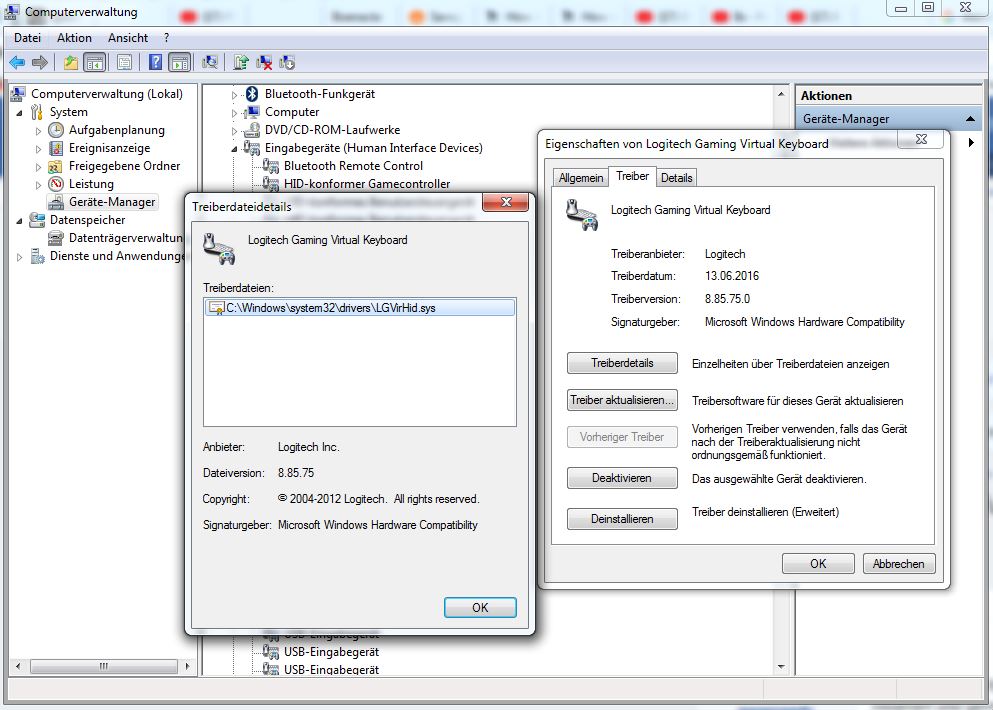Click the left pane horizontal scrollbar thumb
Screen dimensions: 993x710
click(x=104, y=666)
